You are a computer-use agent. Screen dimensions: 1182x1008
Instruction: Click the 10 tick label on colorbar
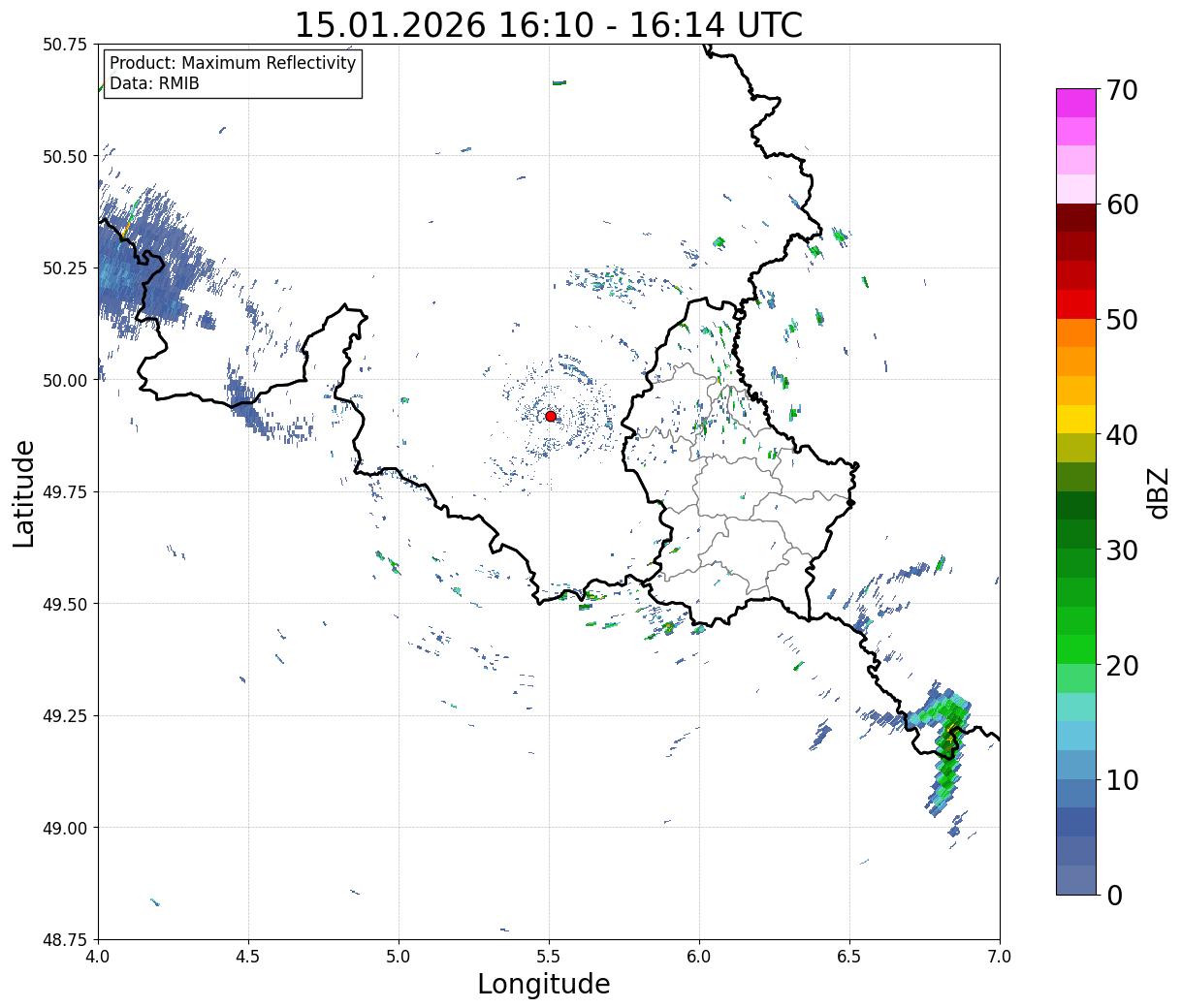1121,780
